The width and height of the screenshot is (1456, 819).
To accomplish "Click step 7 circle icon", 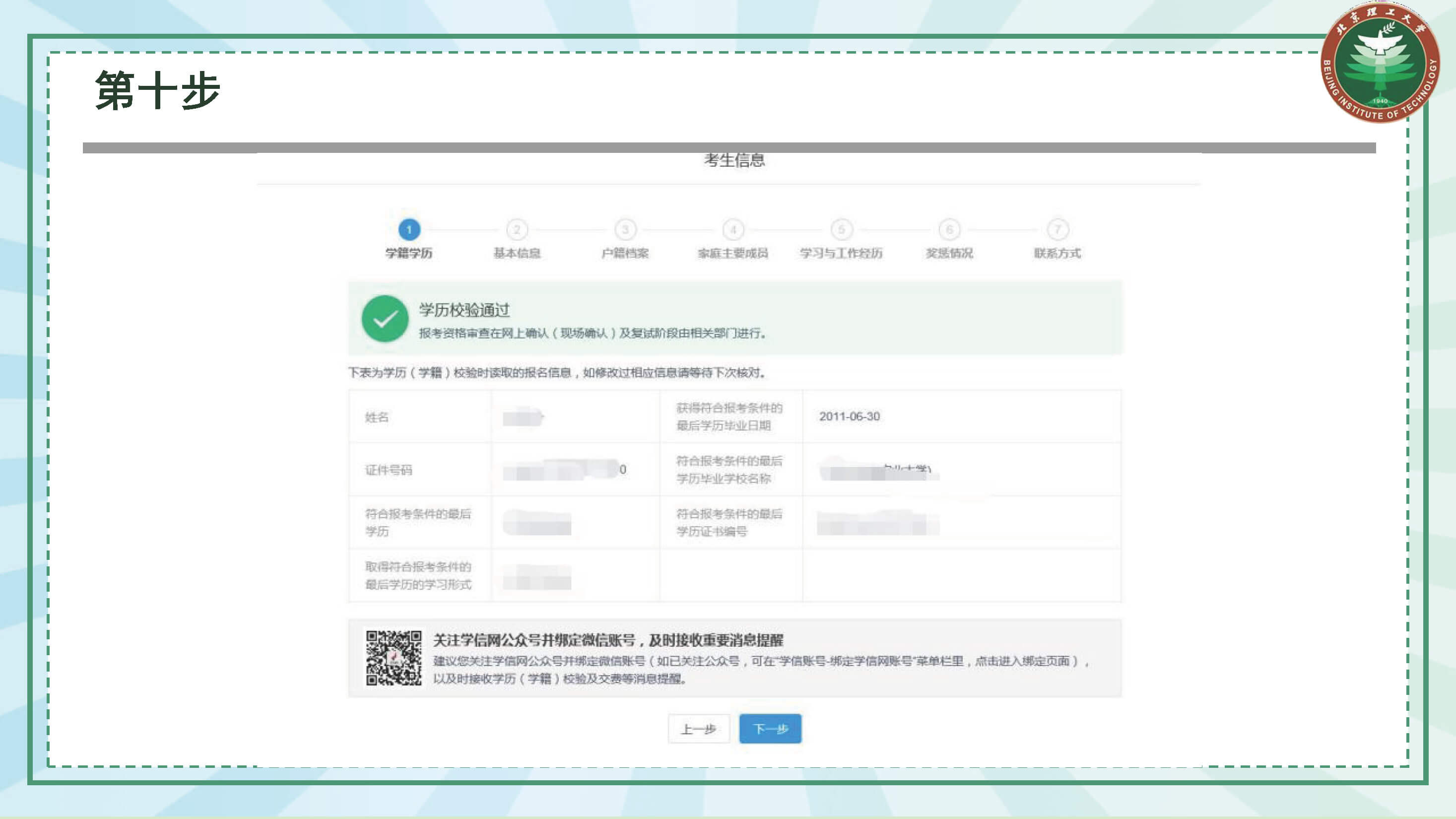I will (x=1058, y=229).
